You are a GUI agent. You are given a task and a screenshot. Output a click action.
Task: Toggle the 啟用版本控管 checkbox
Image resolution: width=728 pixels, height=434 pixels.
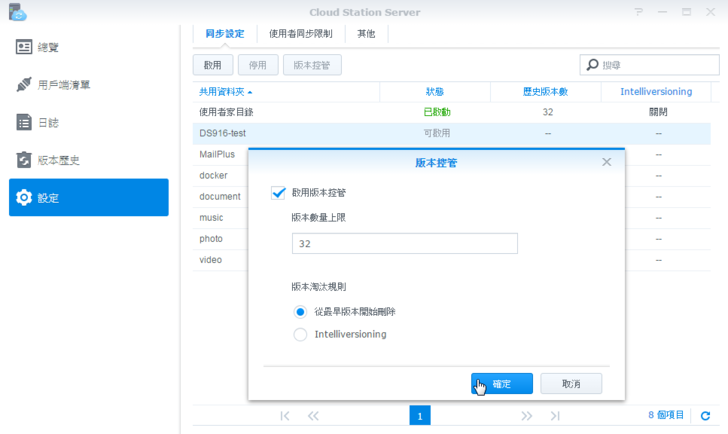(279, 192)
